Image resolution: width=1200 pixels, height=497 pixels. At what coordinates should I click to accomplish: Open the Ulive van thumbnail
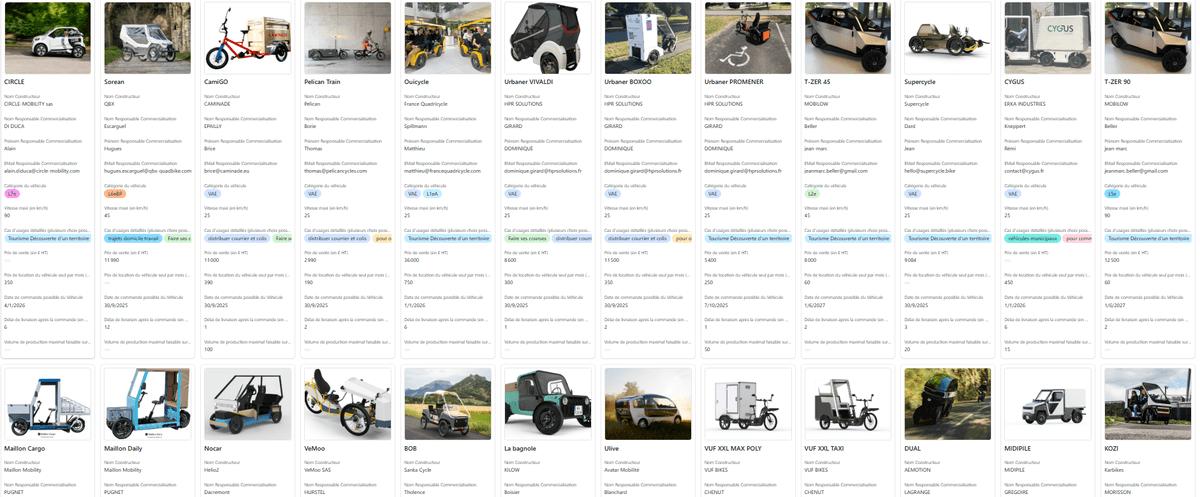coord(647,404)
